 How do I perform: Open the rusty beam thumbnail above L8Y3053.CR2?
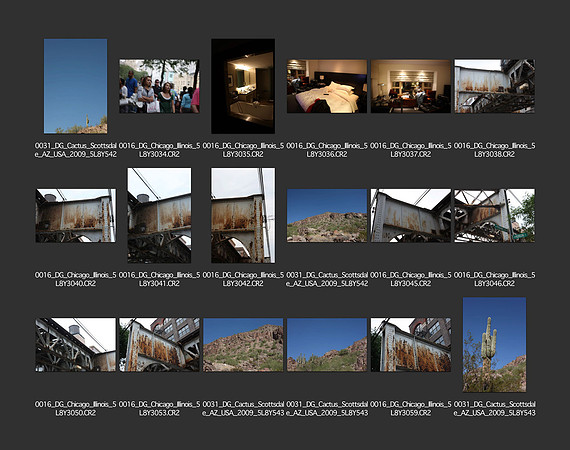click(x=159, y=345)
